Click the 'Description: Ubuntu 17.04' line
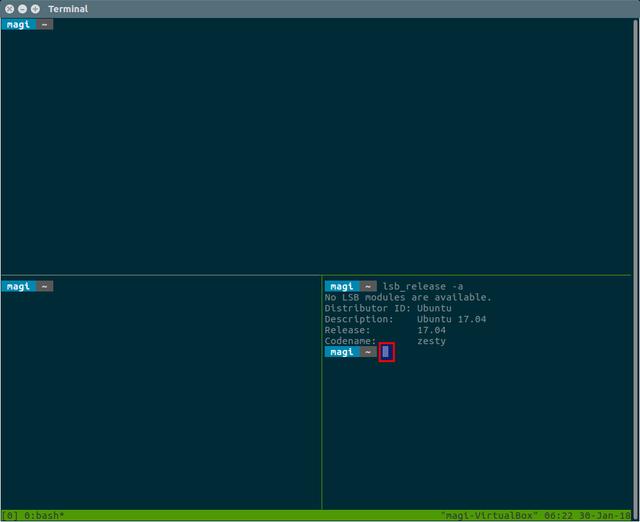Screen dimensions: 640x522 click(405, 319)
